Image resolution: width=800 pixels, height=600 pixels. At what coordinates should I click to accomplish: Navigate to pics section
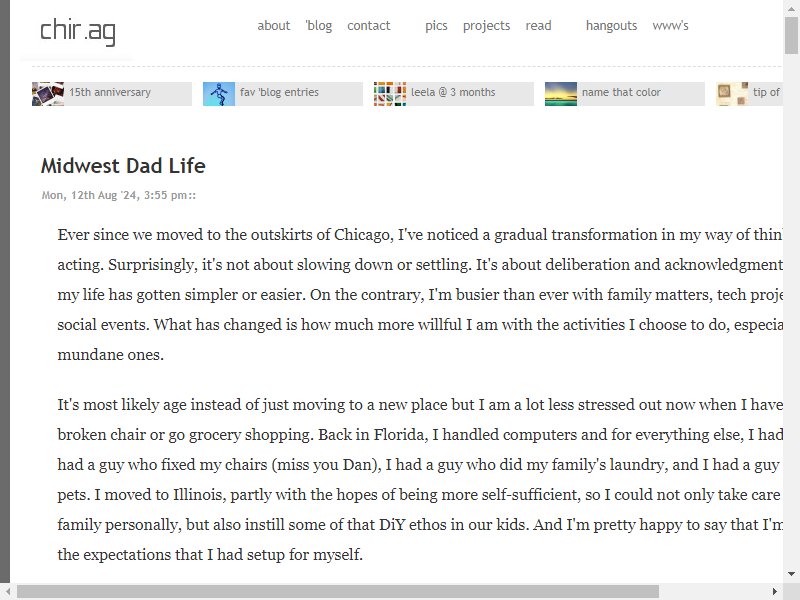436,26
